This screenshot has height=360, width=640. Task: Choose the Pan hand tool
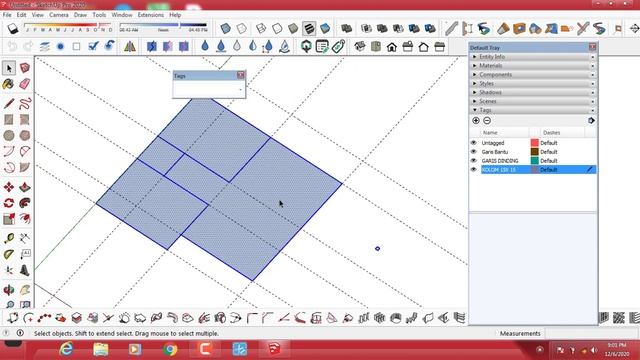click(x=24, y=290)
